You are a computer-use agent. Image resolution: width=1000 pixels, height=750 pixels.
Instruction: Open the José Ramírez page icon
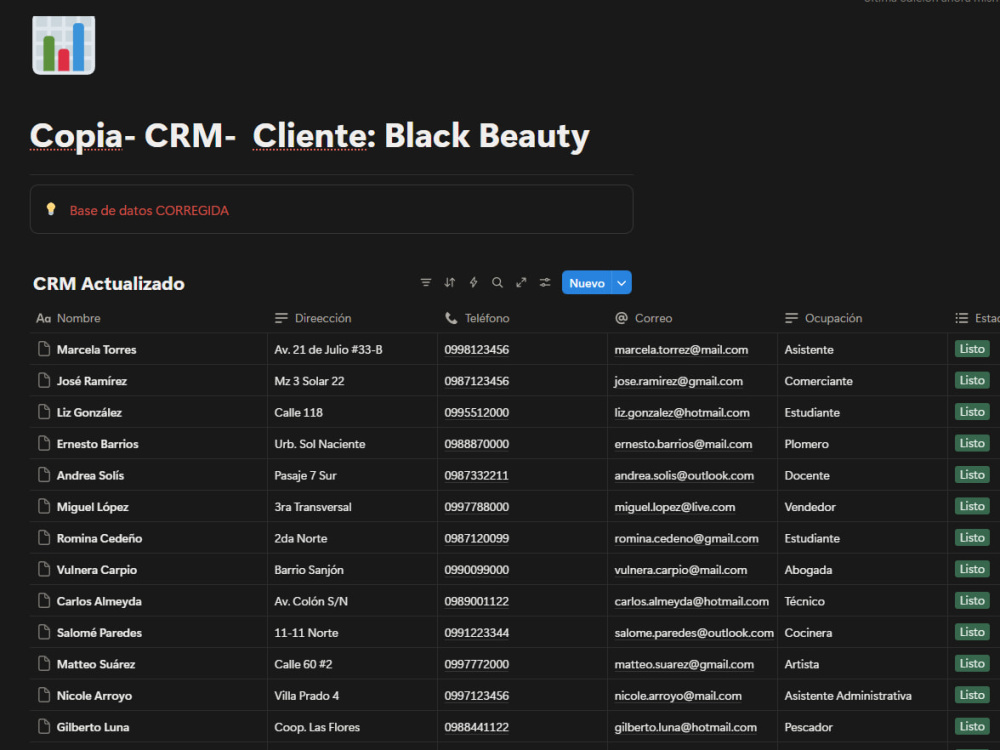click(x=44, y=380)
